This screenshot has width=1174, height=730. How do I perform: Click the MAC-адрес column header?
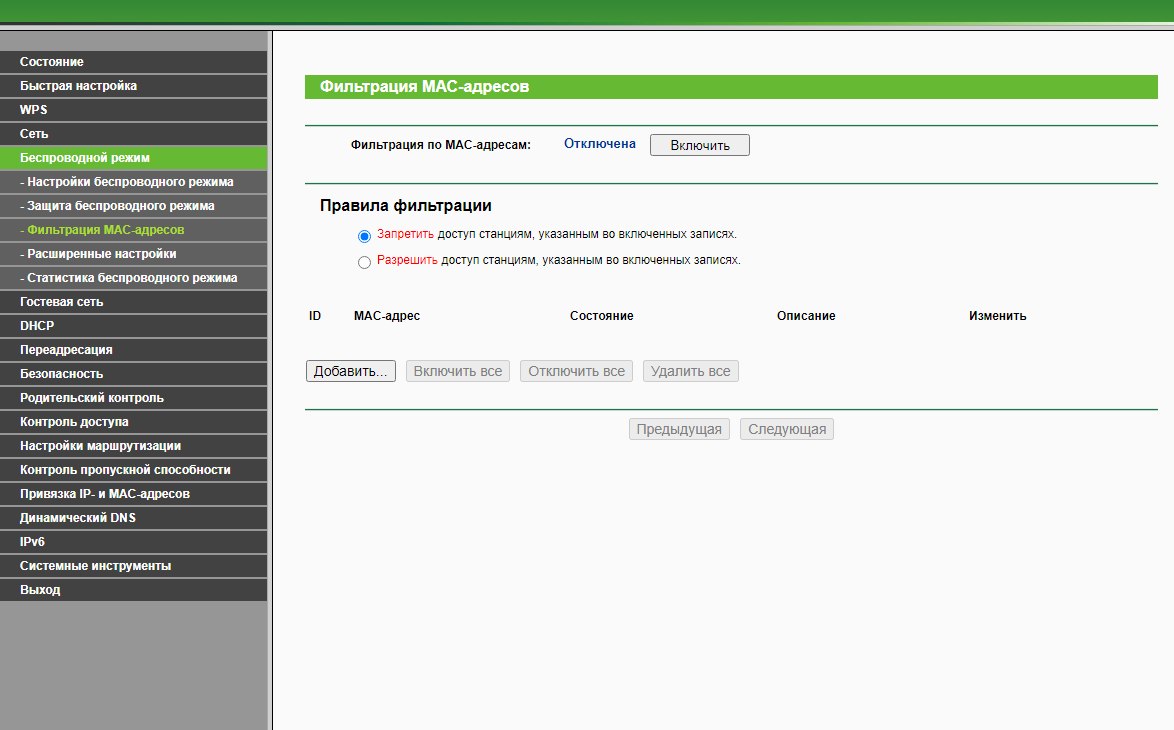click(386, 316)
